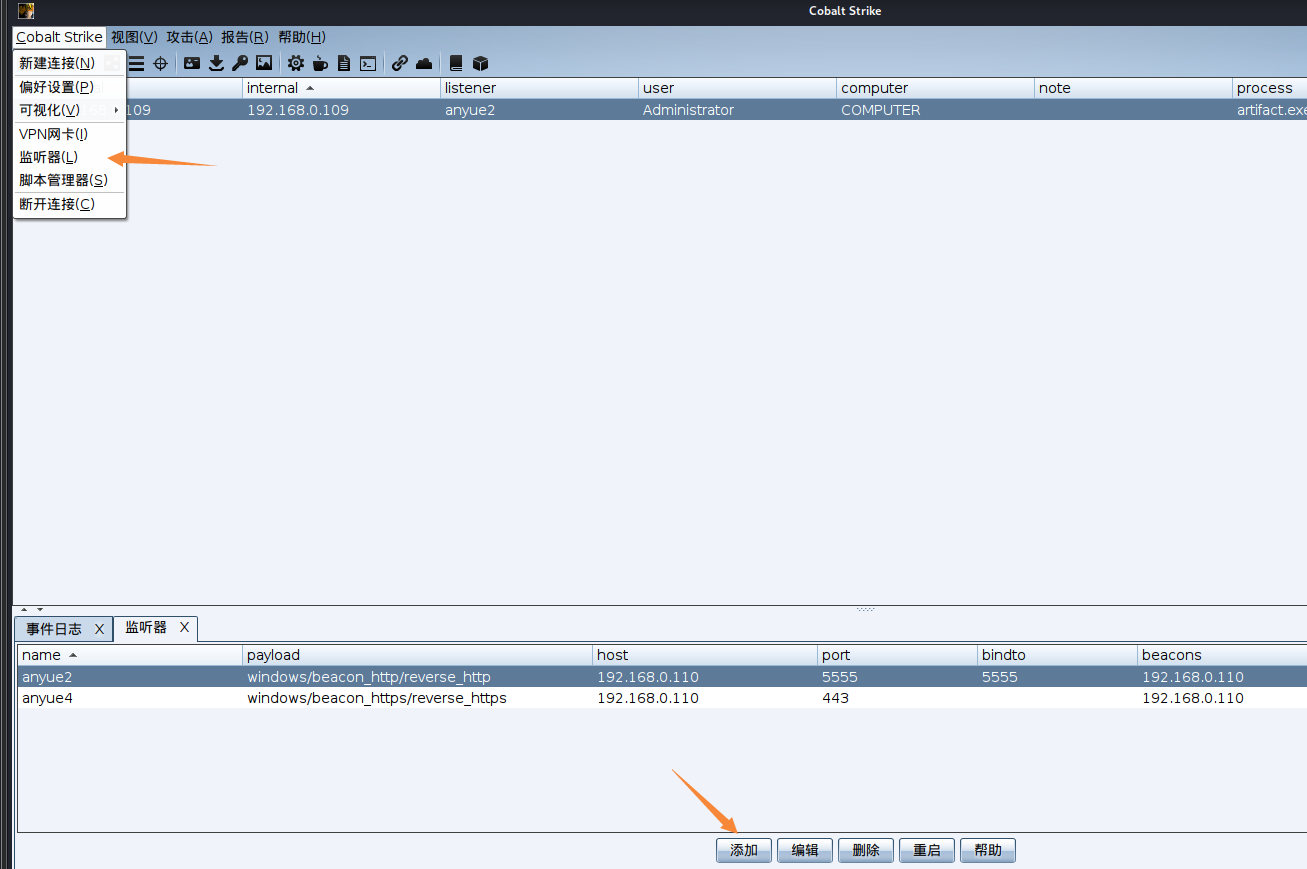Open the 视图(V) menu
This screenshot has width=1307, height=869.
(x=135, y=37)
